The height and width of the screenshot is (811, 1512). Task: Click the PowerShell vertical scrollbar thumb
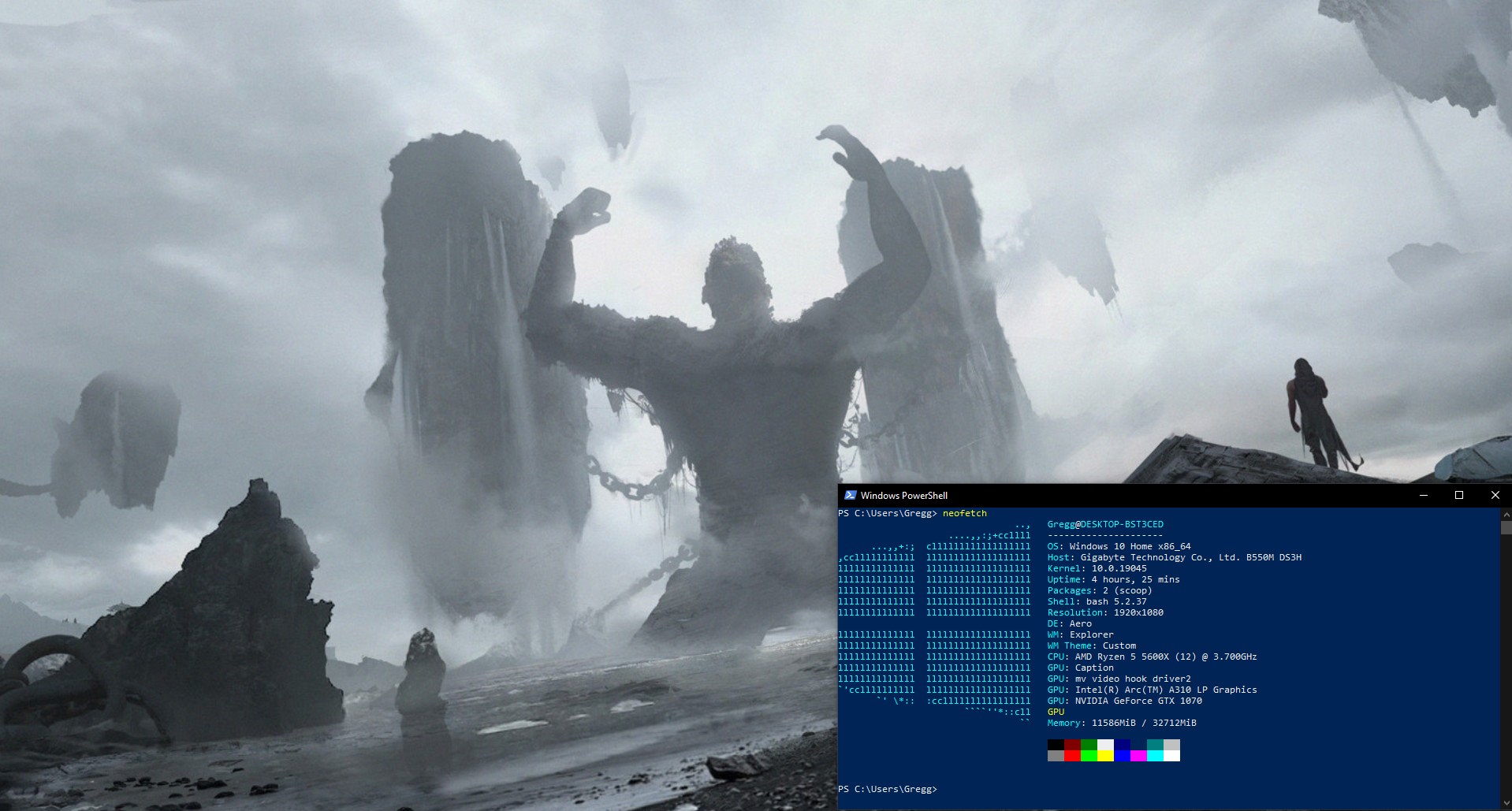[1506, 528]
